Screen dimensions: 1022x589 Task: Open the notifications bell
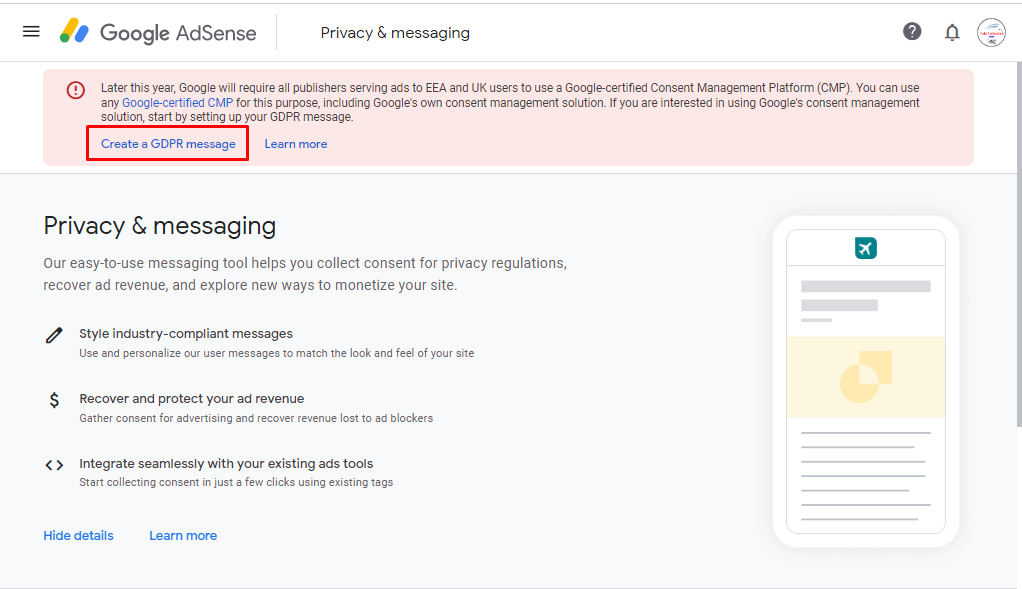click(952, 32)
